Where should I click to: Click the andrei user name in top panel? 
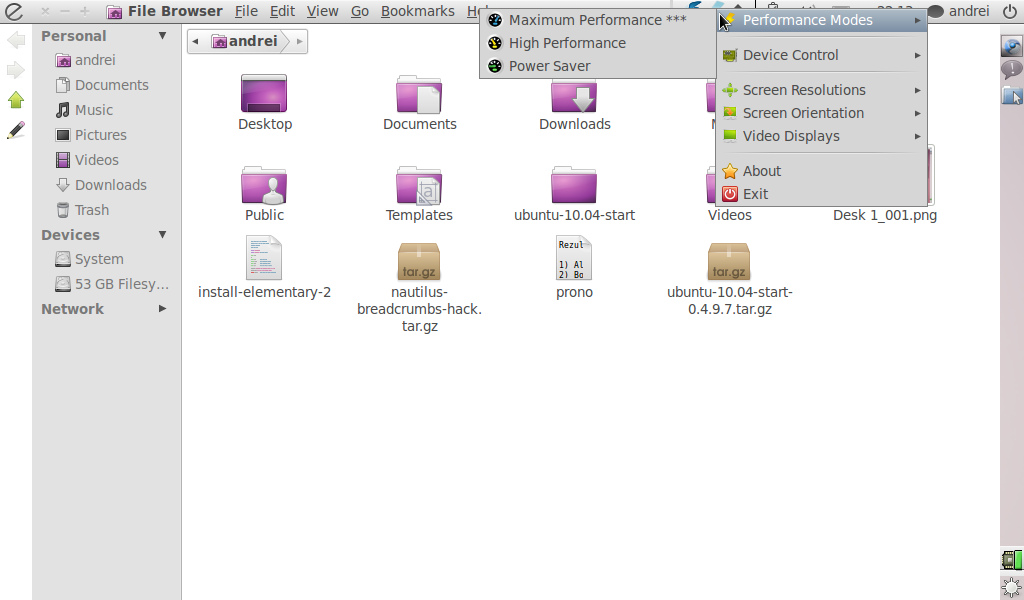click(x=968, y=12)
